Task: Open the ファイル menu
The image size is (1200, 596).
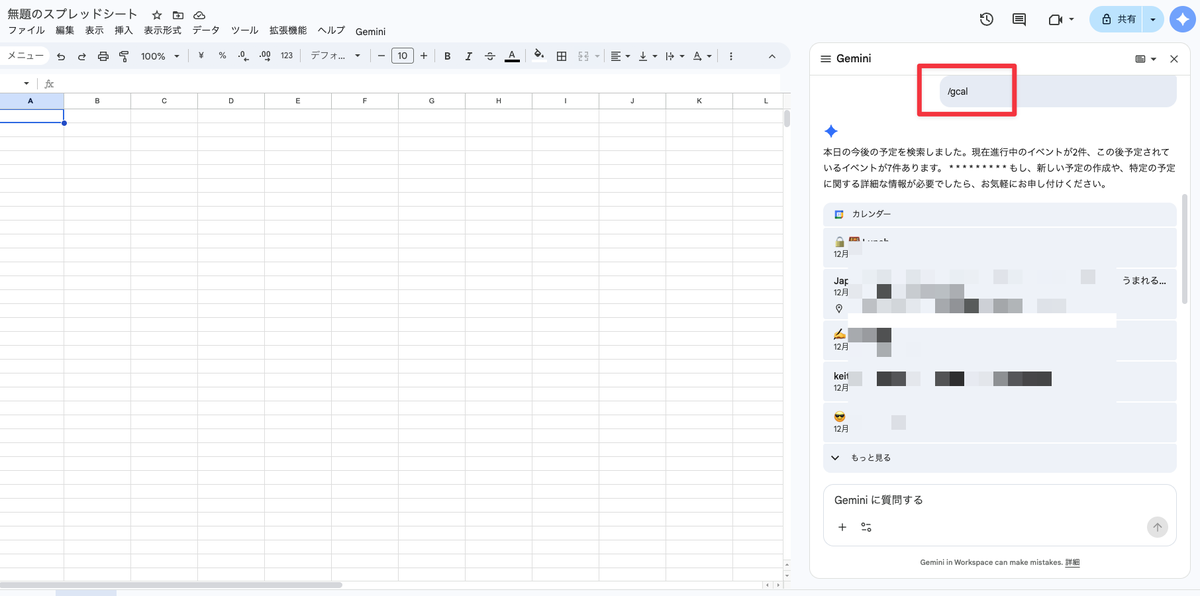Action: pos(26,31)
